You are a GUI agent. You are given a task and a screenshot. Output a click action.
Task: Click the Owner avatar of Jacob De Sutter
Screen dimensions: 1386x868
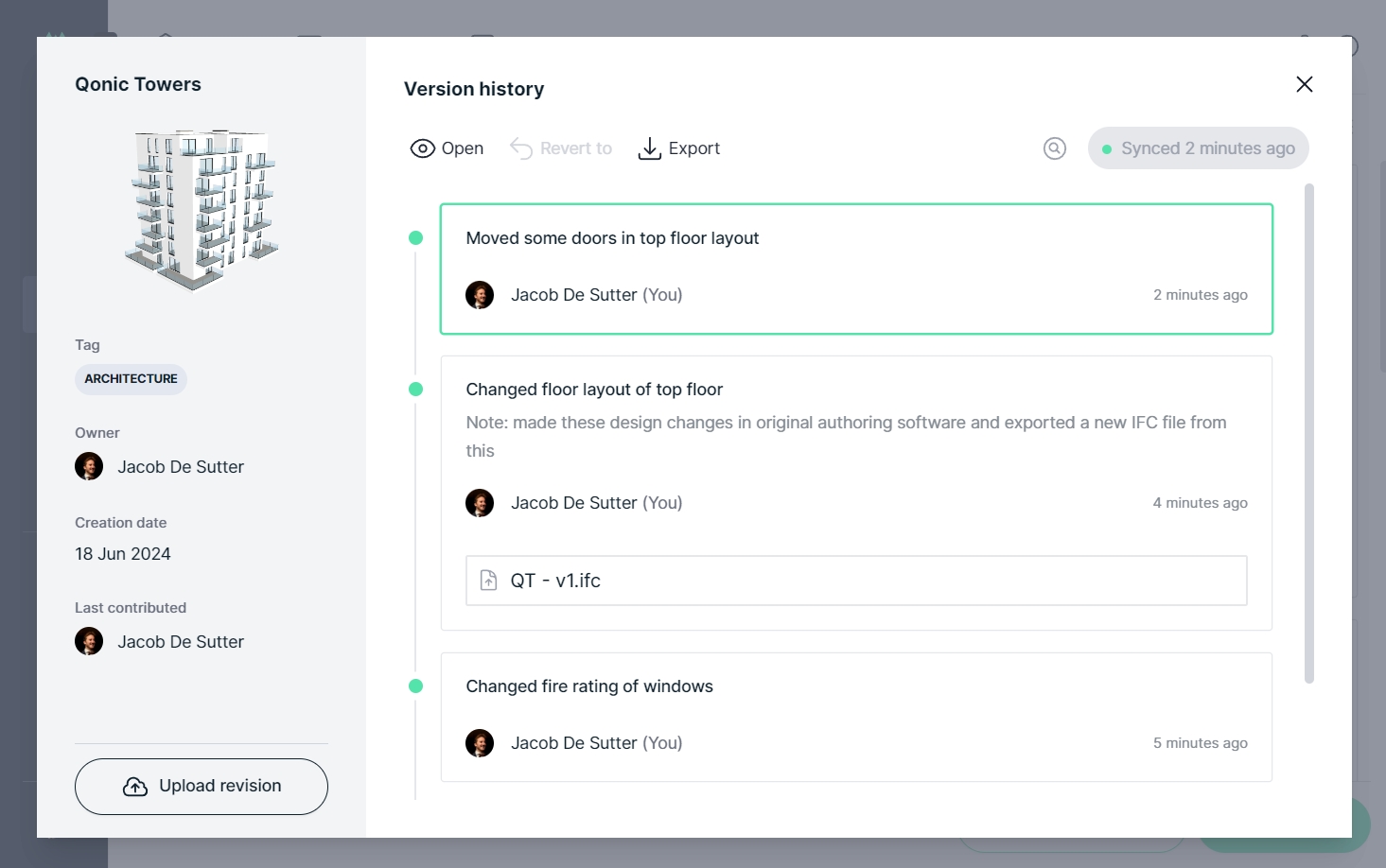coord(89,467)
